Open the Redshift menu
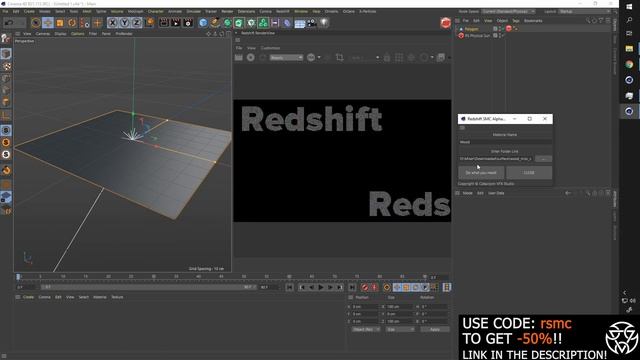 click(x=282, y=11)
